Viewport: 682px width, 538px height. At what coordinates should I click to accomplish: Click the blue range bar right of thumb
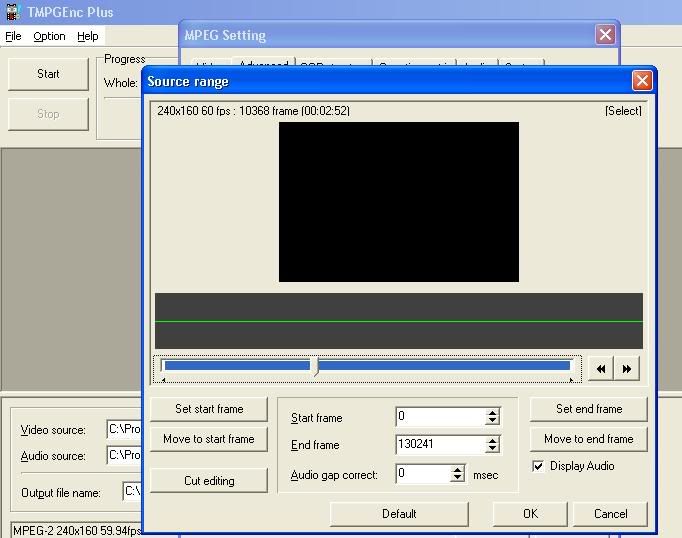pos(444,365)
